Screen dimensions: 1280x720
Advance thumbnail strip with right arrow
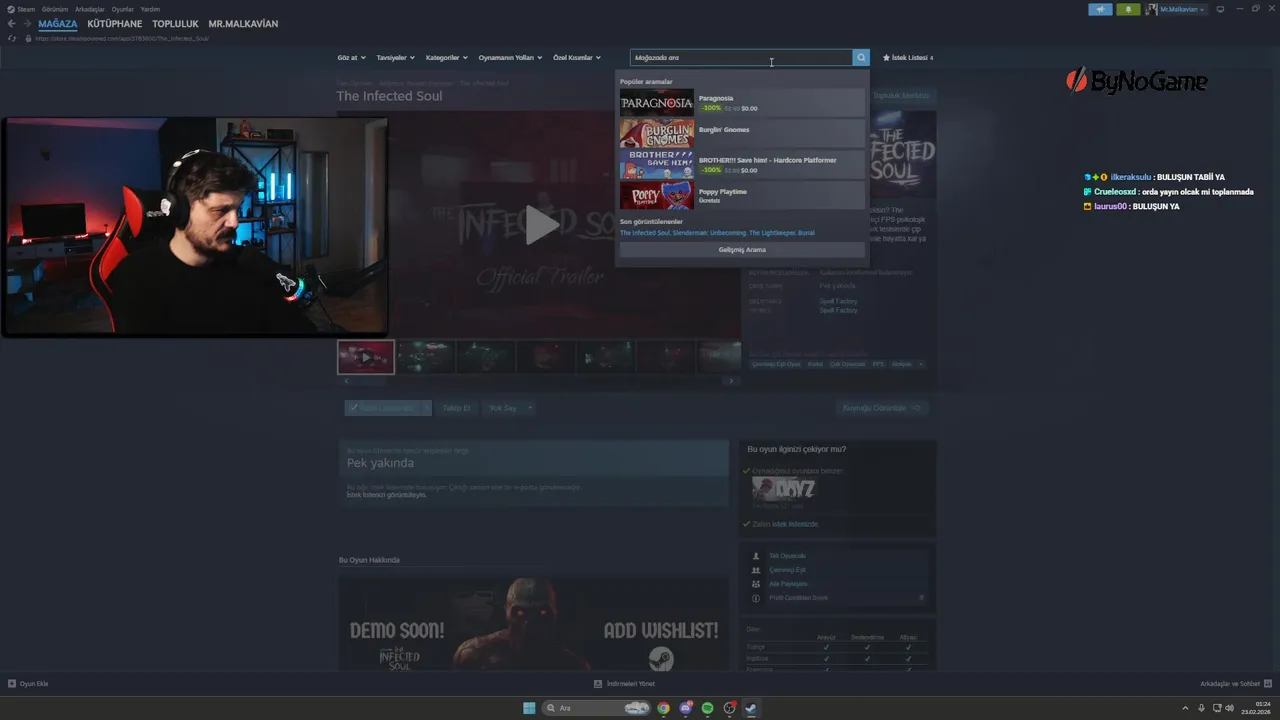(731, 381)
